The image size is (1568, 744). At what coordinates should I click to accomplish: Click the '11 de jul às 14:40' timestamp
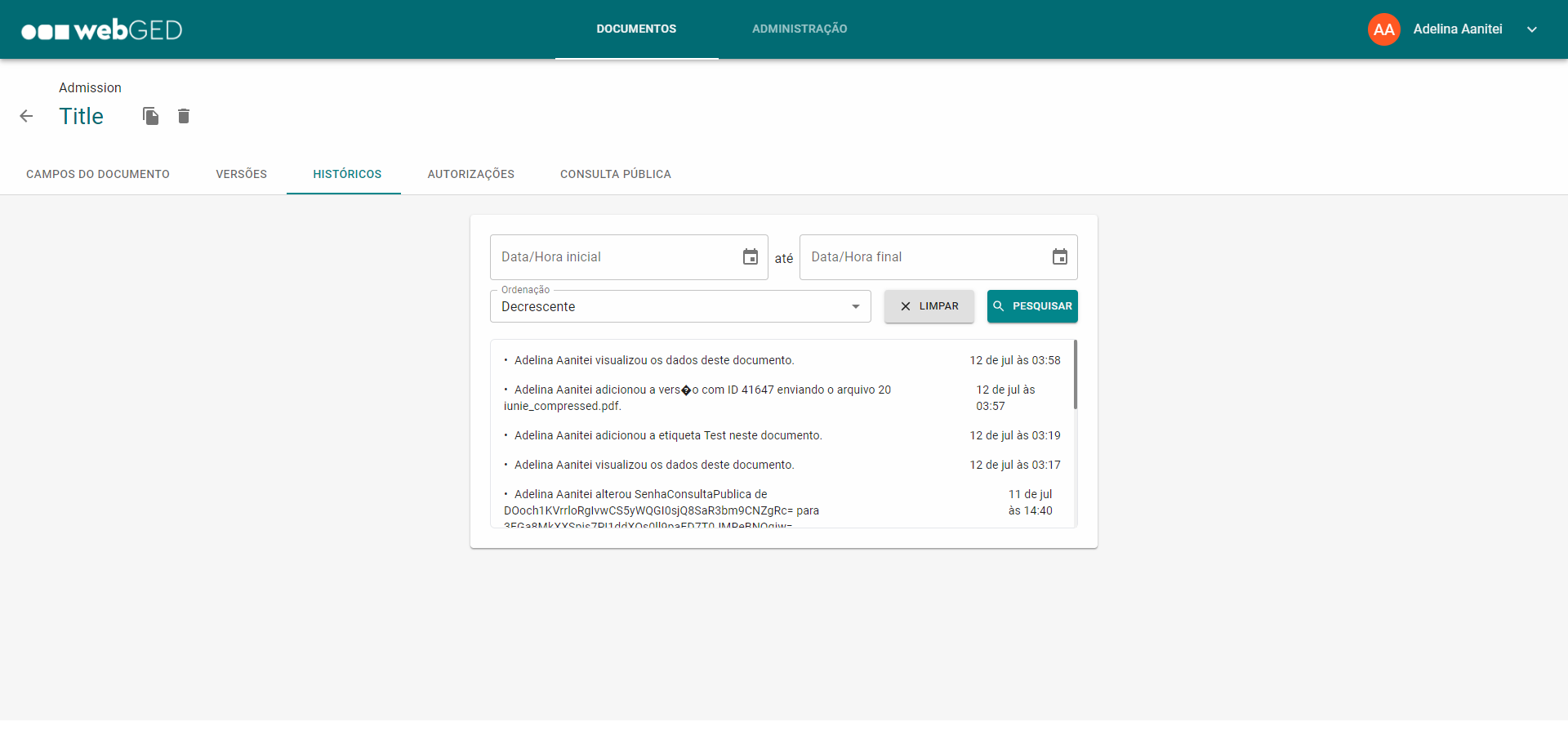pyautogui.click(x=1030, y=502)
